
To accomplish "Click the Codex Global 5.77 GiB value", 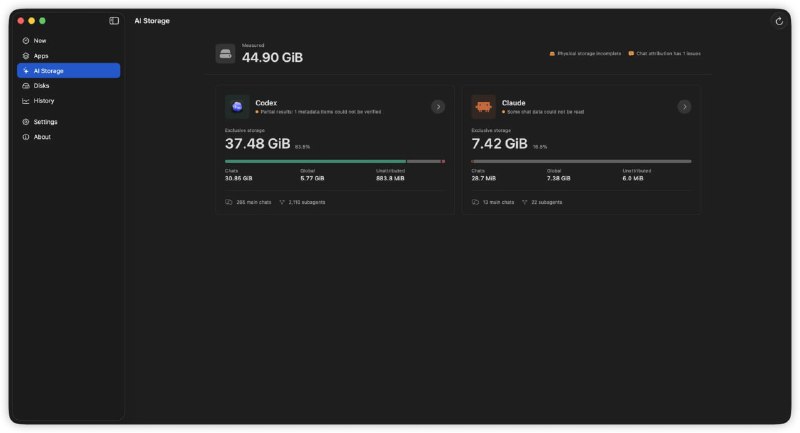I will (312, 179).
